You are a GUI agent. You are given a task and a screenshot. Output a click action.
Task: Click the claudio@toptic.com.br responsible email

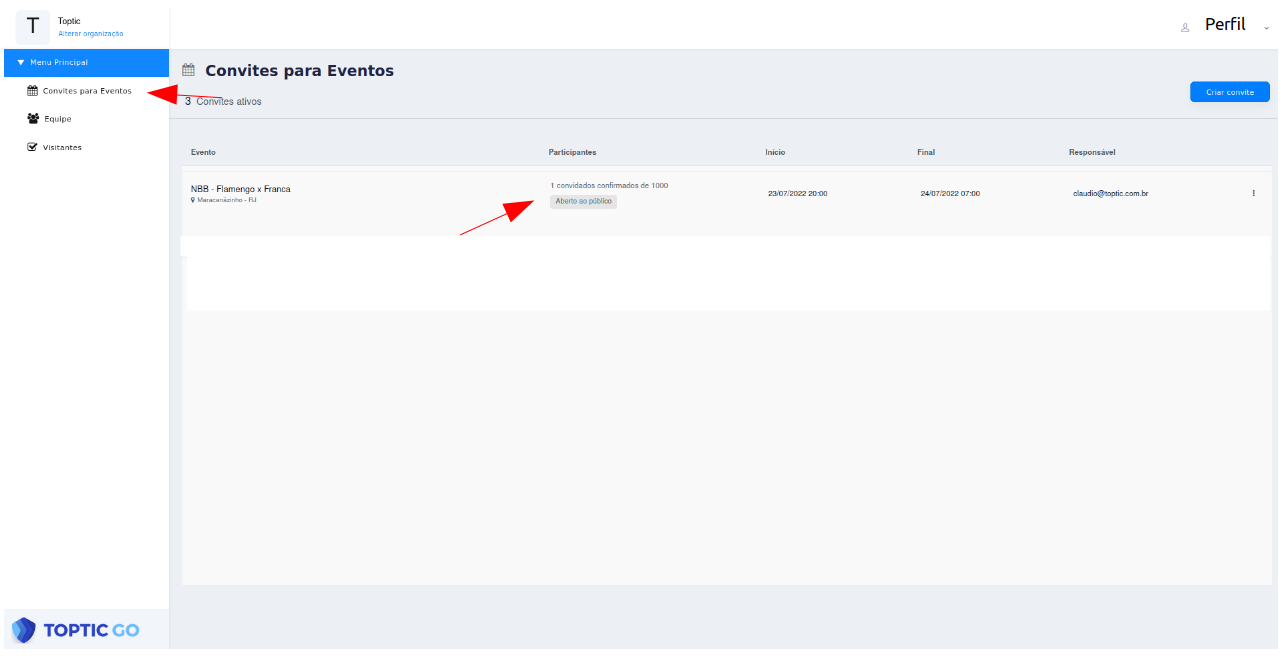tap(1109, 193)
